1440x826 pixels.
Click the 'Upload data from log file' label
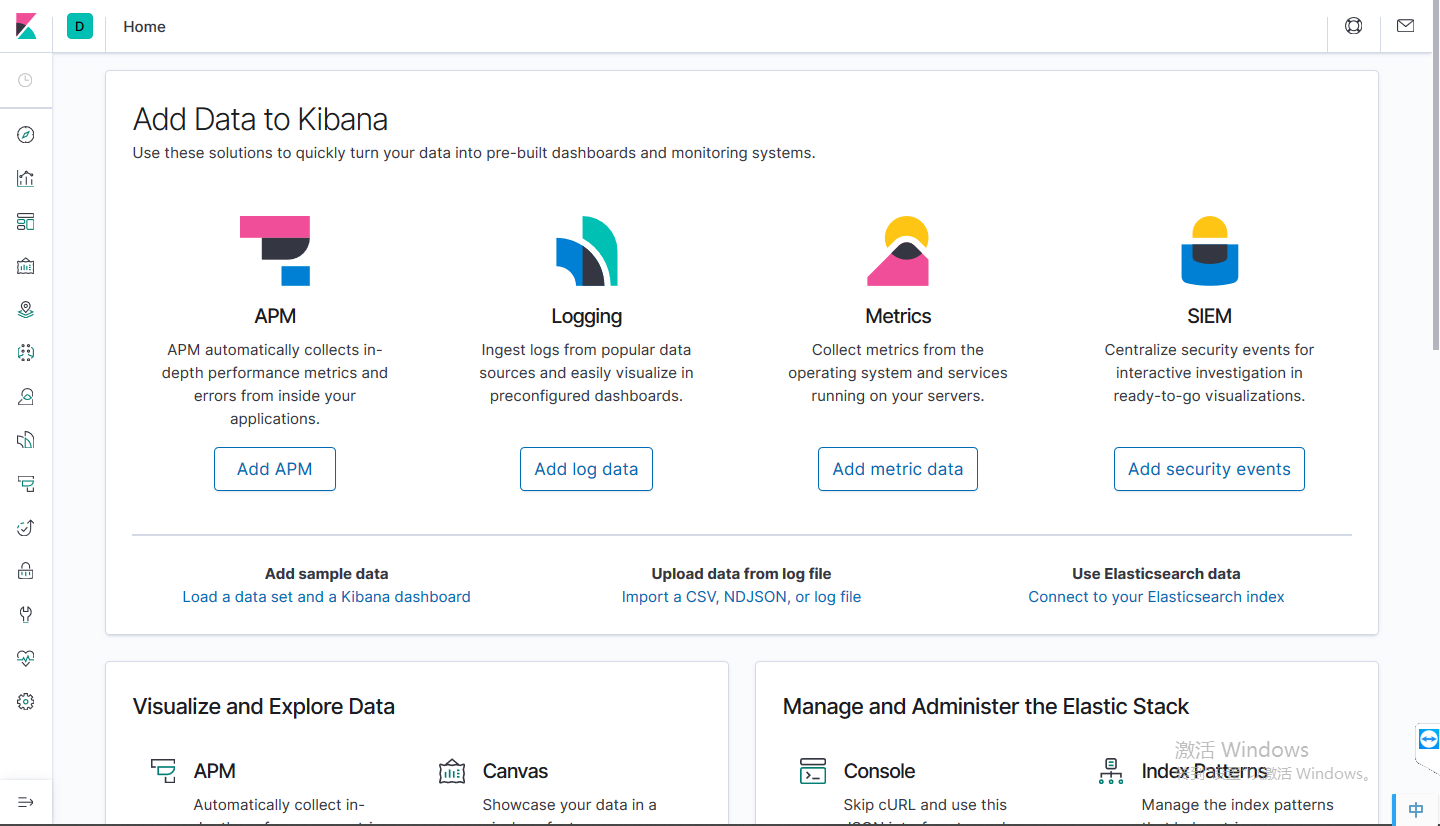[741, 574]
